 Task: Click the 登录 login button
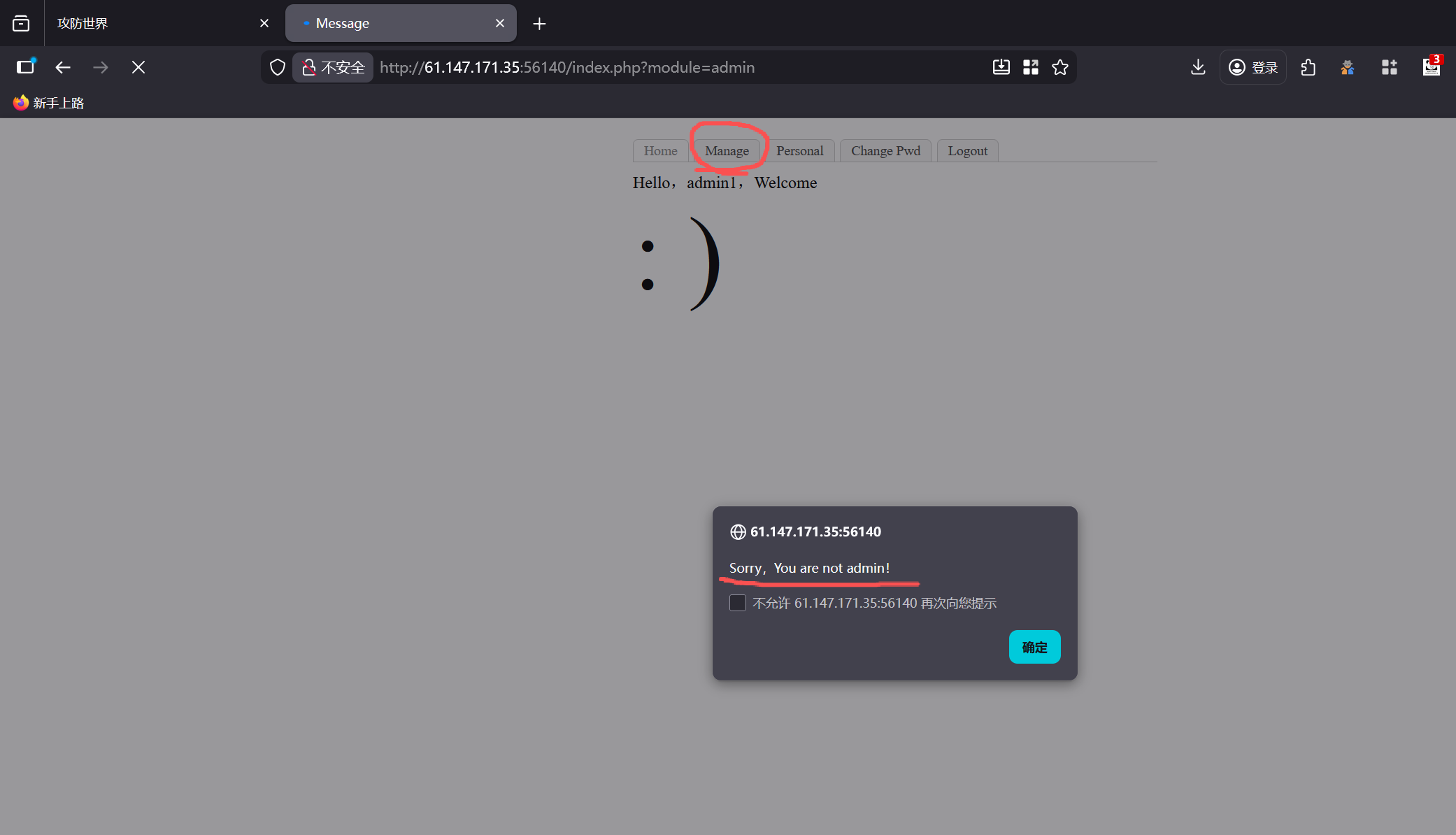tap(1253, 67)
